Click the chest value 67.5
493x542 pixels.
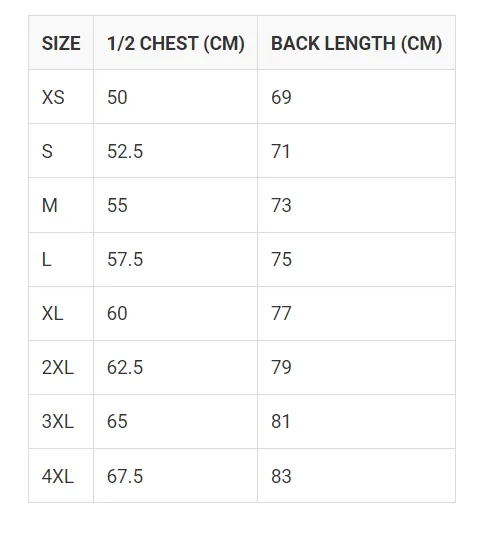[x=125, y=476]
